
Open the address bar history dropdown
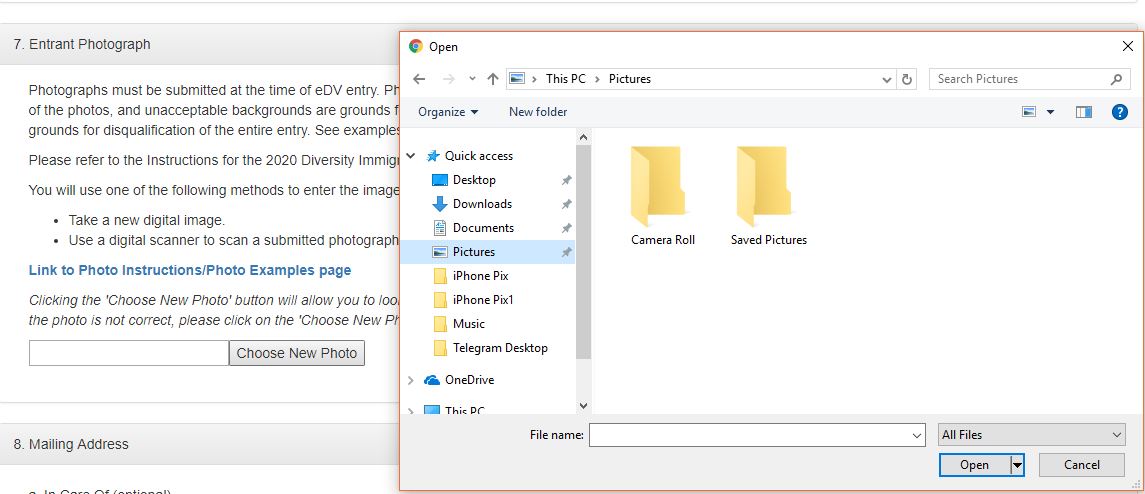(x=887, y=79)
